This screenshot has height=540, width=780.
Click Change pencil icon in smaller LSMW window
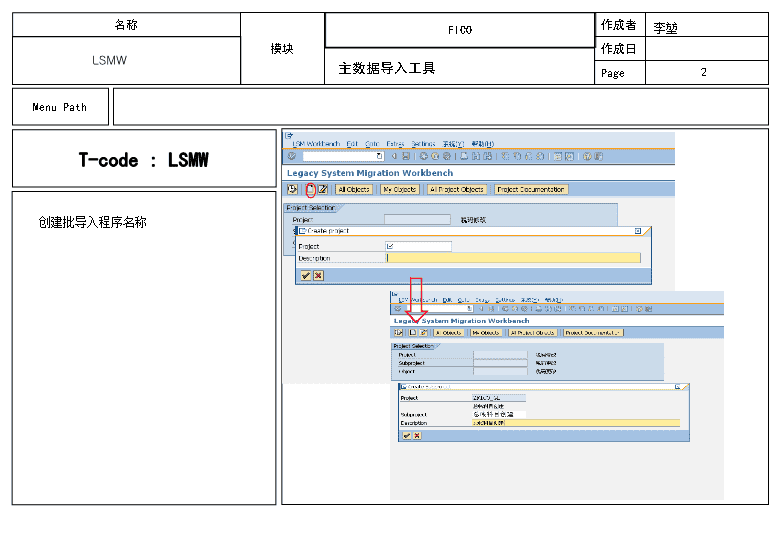point(424,333)
